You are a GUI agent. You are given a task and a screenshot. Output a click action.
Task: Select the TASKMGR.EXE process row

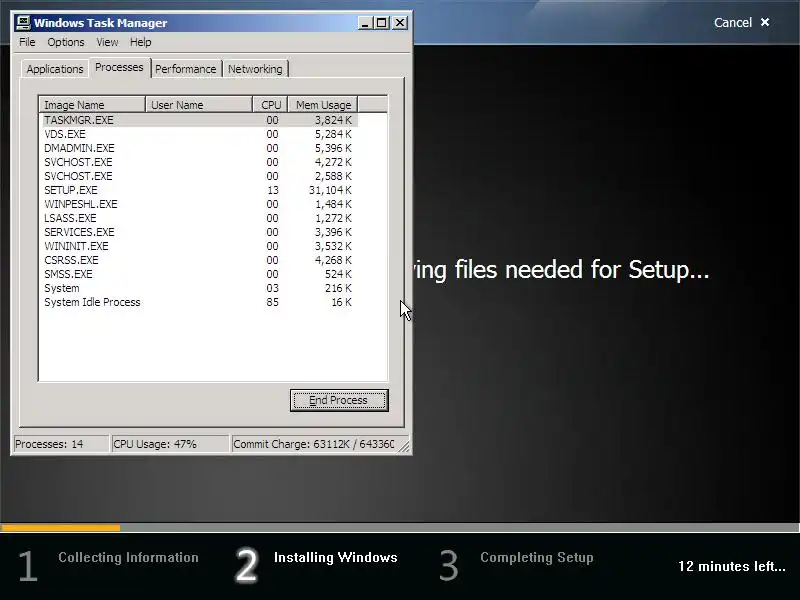tap(199, 120)
